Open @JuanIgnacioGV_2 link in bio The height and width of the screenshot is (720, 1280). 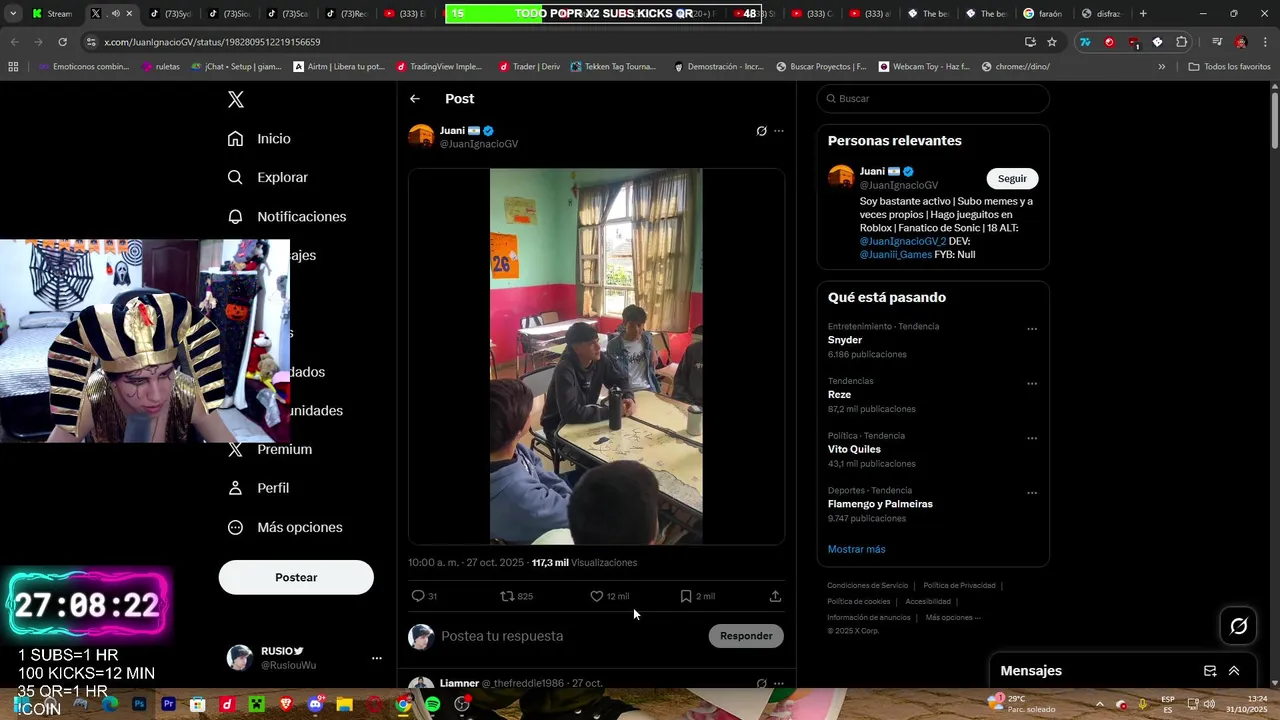click(x=903, y=241)
